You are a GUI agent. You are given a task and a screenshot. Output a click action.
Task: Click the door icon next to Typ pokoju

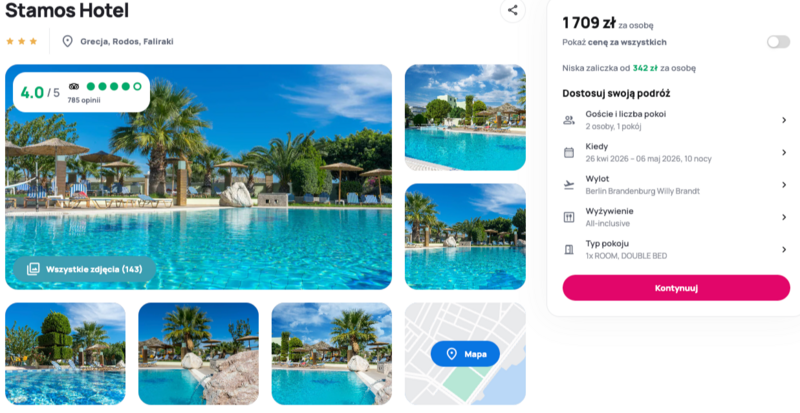(569, 250)
